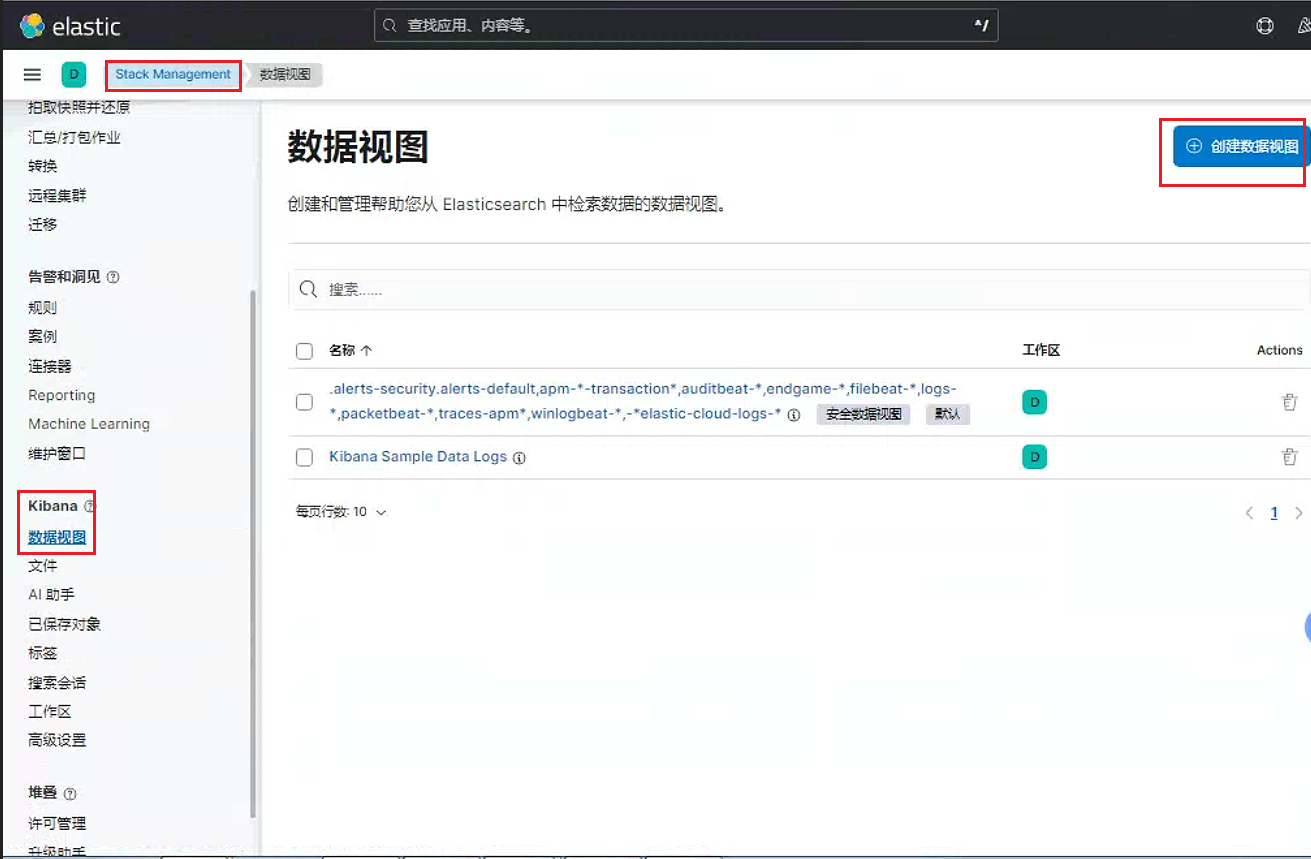This screenshot has width=1311, height=859.
Task: Click the Elastic logo
Action: pos(70,25)
